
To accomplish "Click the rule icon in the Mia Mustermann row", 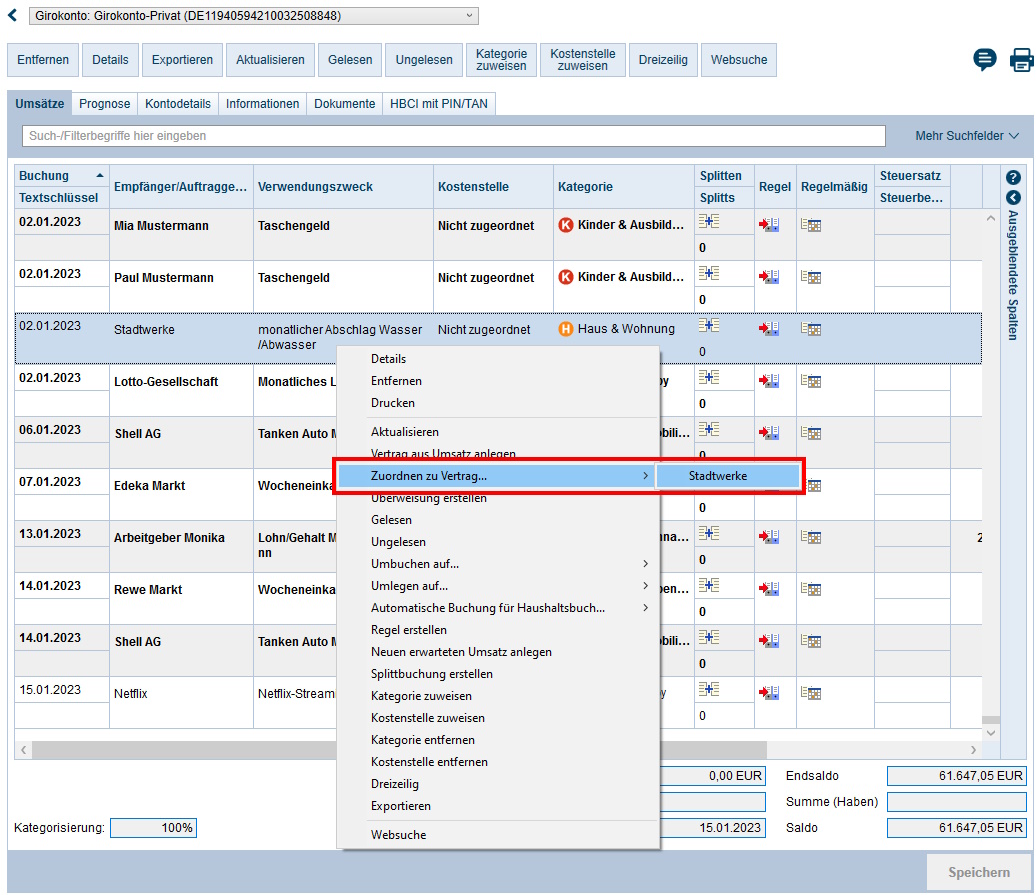I will tap(769, 225).
